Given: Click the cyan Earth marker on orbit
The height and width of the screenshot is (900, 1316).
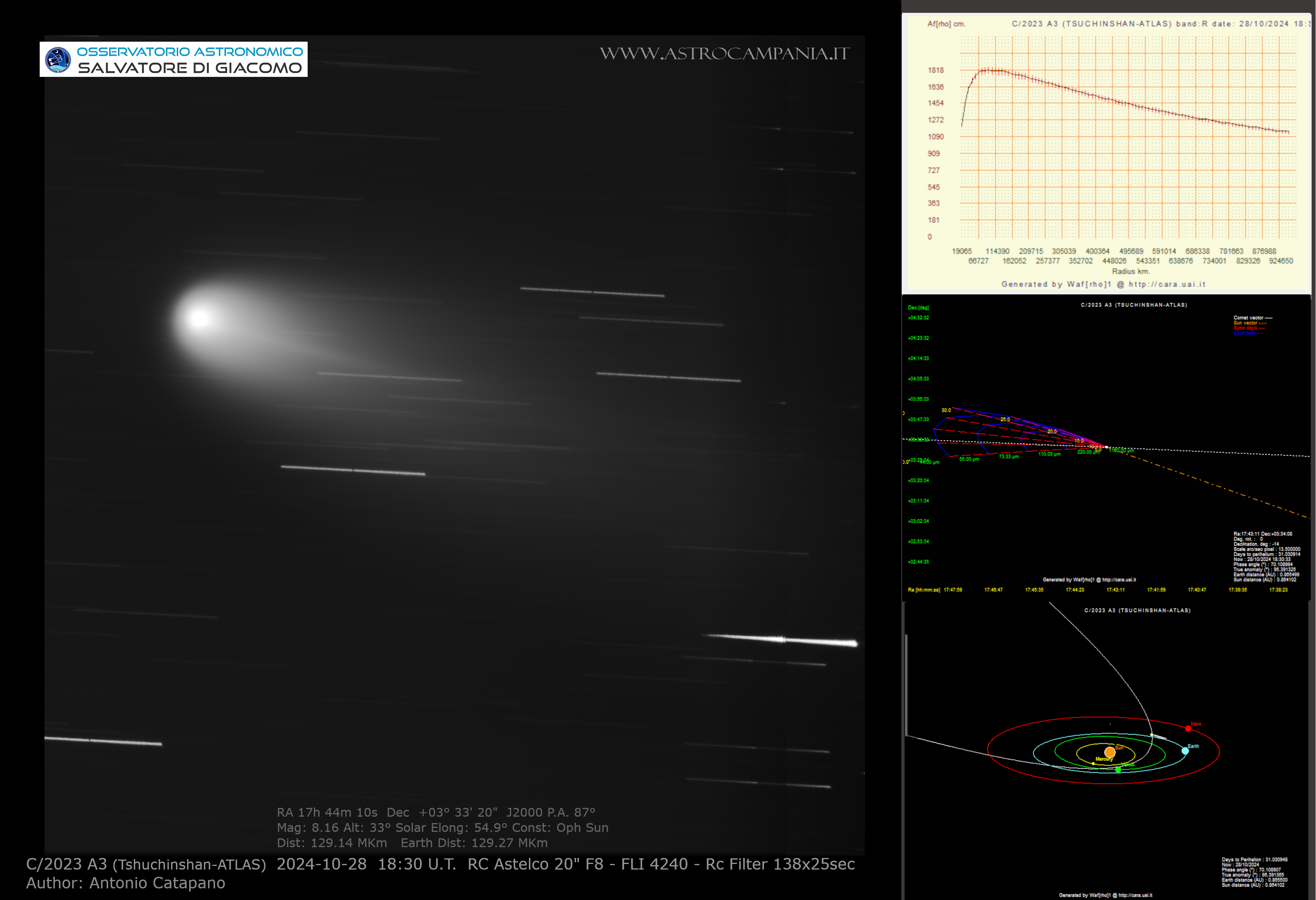Looking at the screenshot, I should [x=1185, y=751].
